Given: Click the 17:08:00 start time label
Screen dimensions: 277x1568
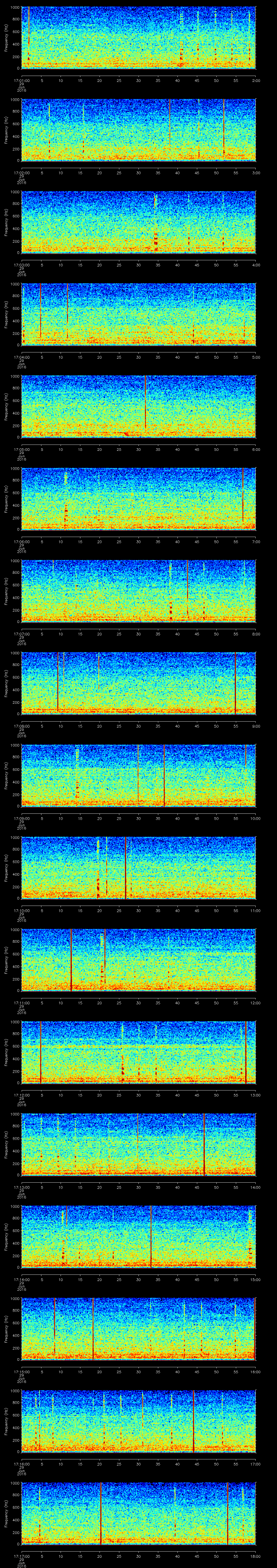Looking at the screenshot, I should 21,726.
